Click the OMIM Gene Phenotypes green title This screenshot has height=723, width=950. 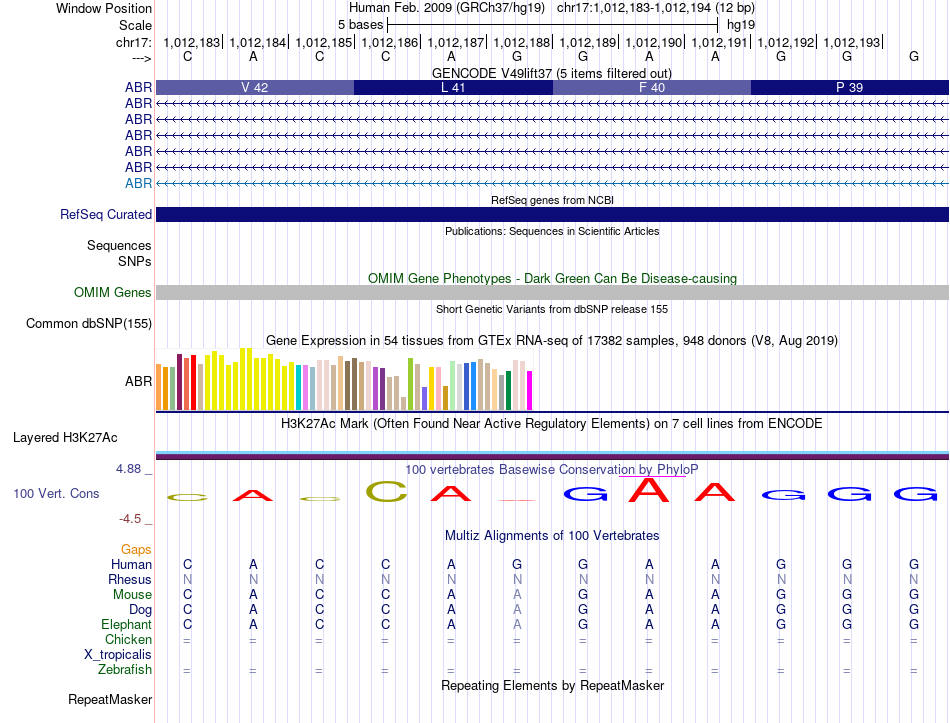pos(552,278)
